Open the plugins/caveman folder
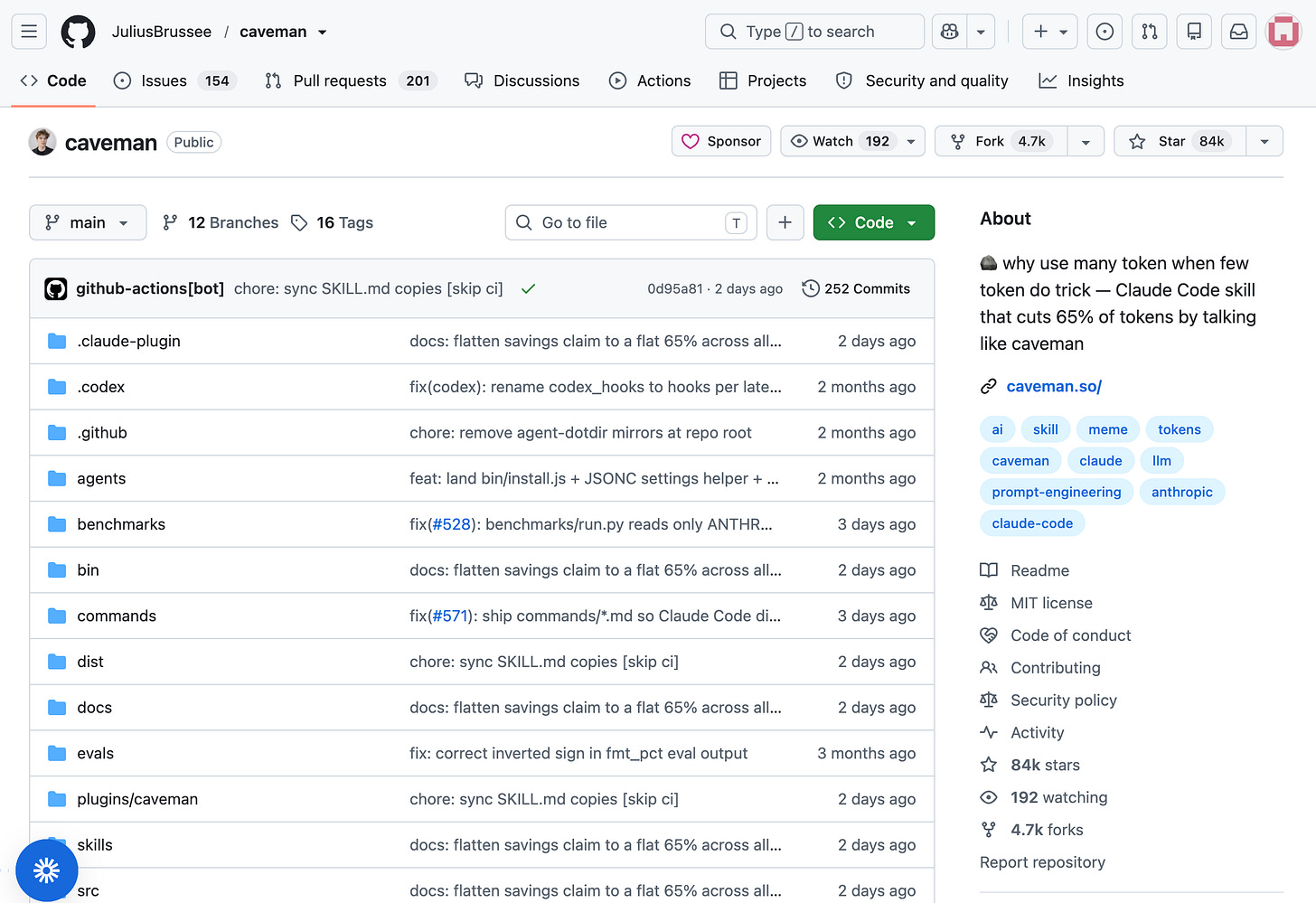 (137, 799)
